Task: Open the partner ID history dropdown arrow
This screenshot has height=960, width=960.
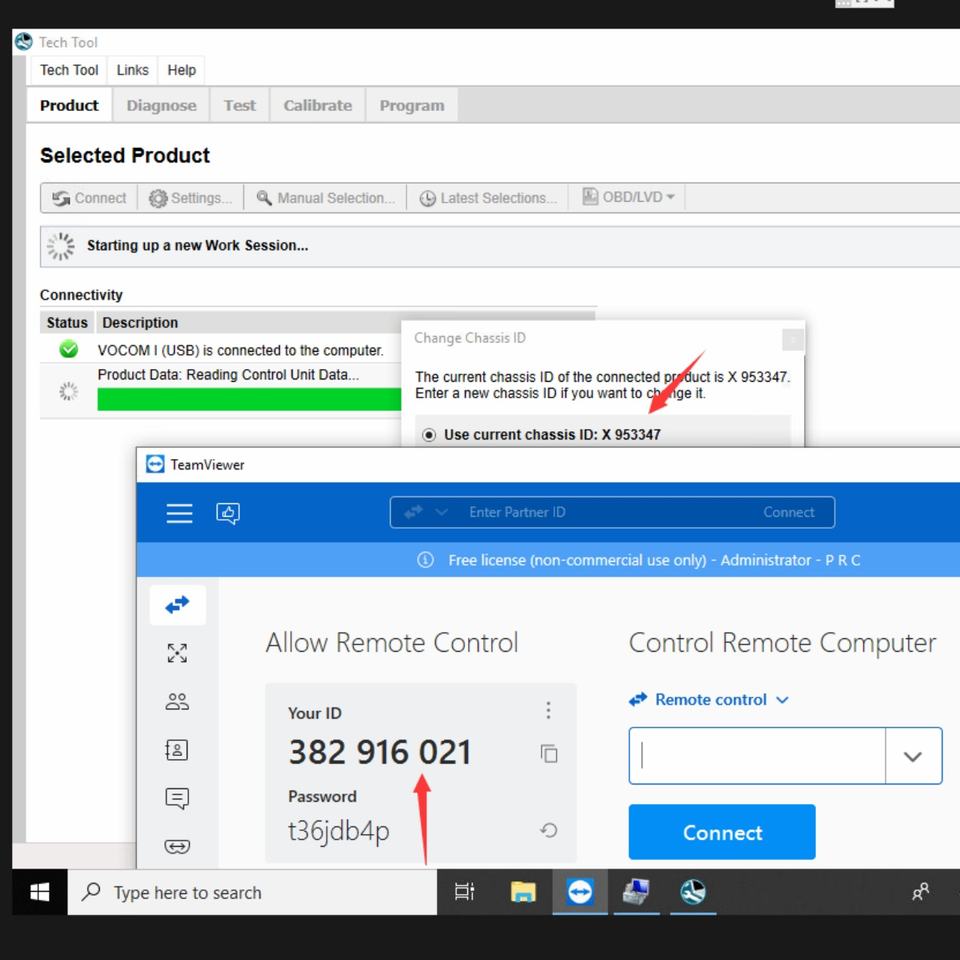Action: pyautogui.click(x=913, y=756)
